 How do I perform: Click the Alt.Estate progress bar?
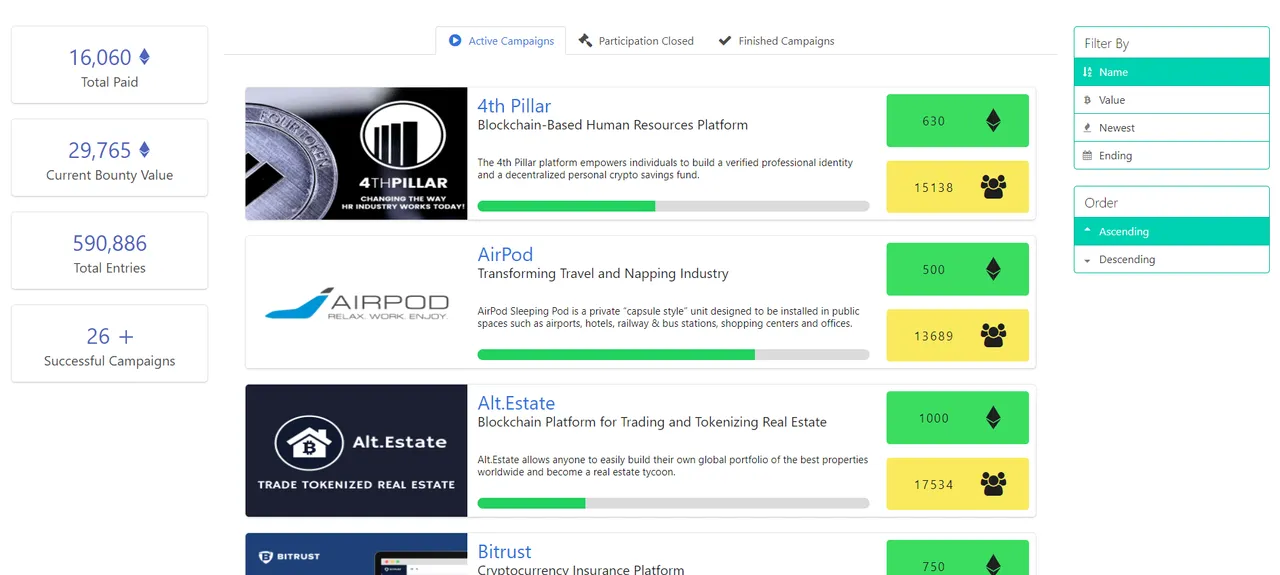673,503
